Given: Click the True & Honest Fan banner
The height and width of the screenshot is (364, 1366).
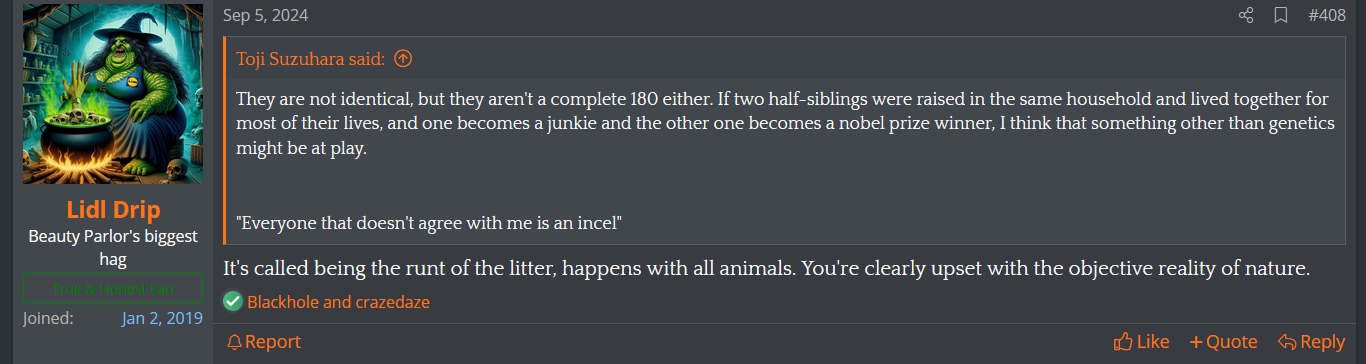Looking at the screenshot, I should tap(113, 289).
